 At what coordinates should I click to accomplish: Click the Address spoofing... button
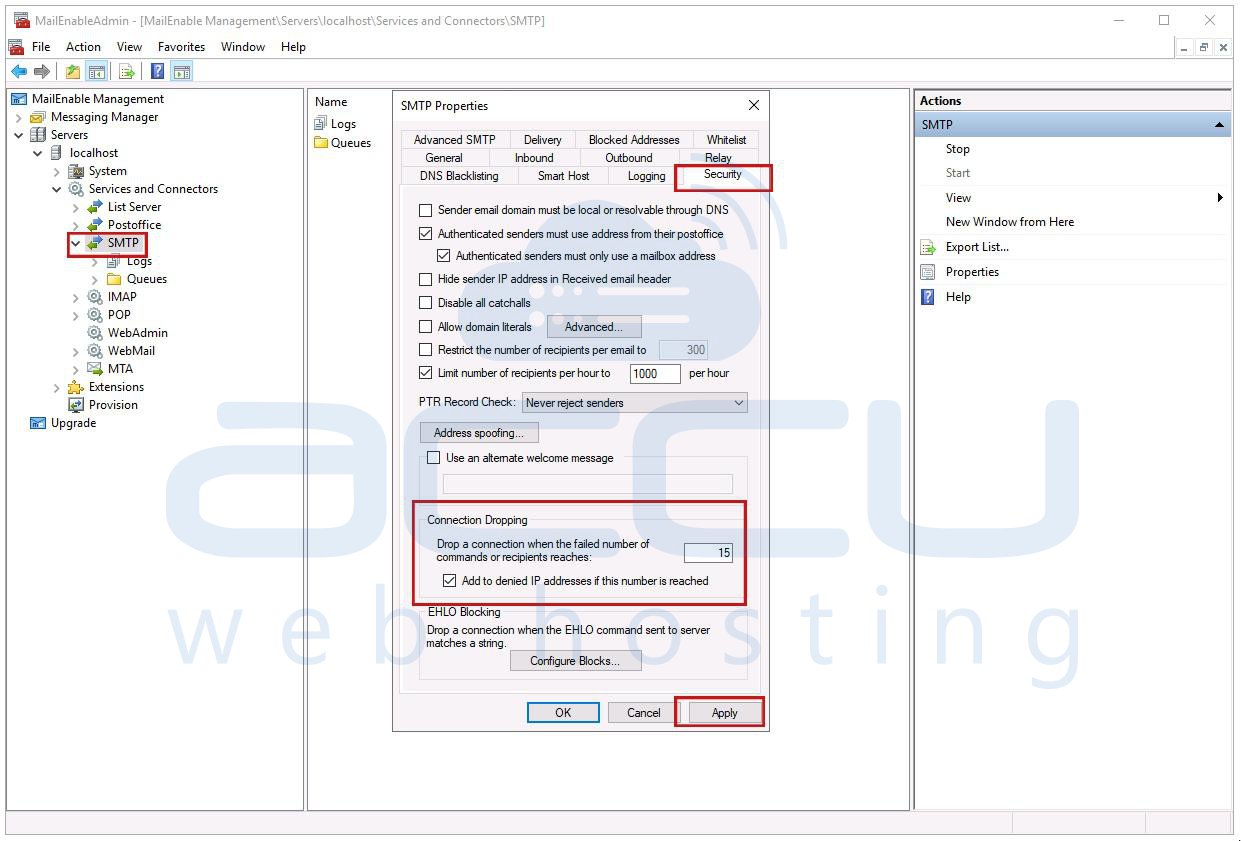[479, 433]
